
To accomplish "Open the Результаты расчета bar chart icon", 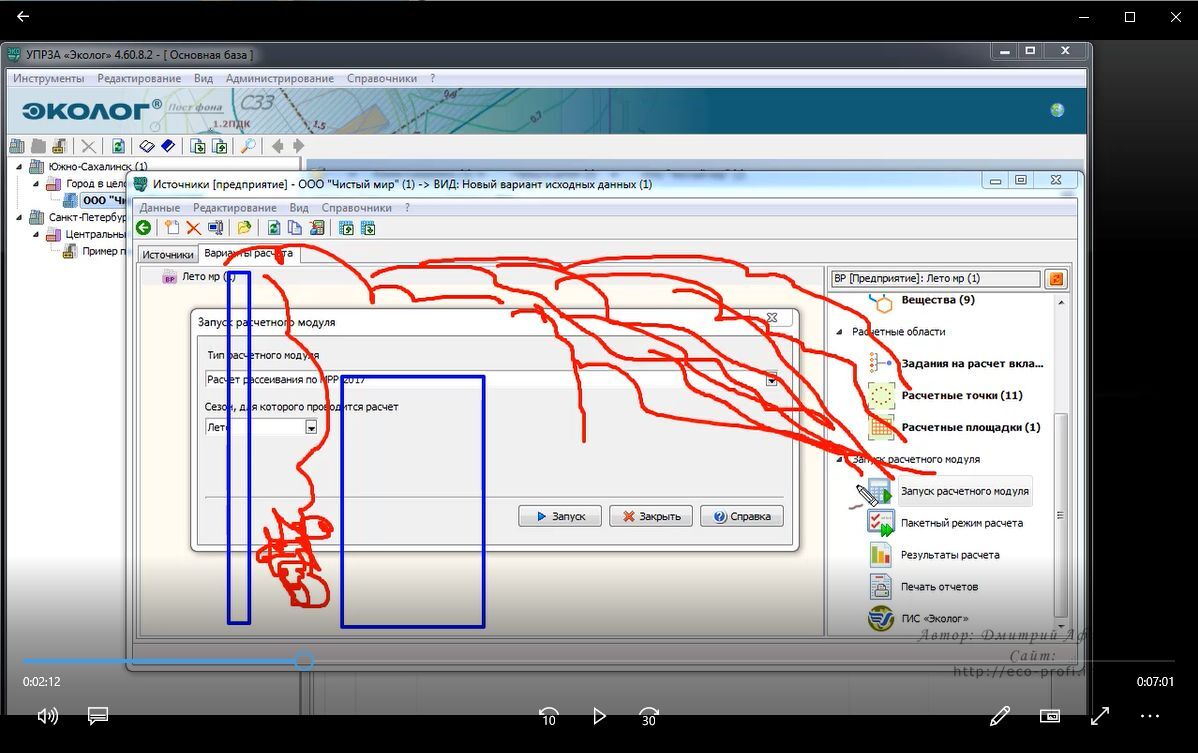I will pyautogui.click(x=880, y=554).
